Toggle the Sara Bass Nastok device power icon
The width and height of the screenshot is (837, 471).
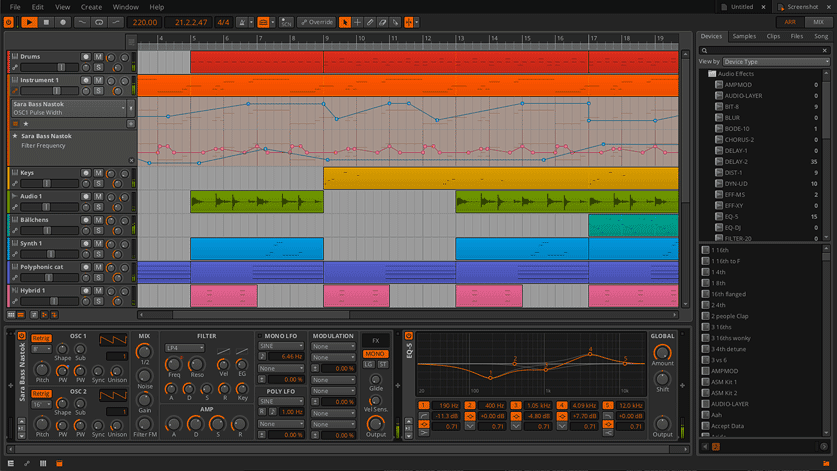[x=21, y=336]
